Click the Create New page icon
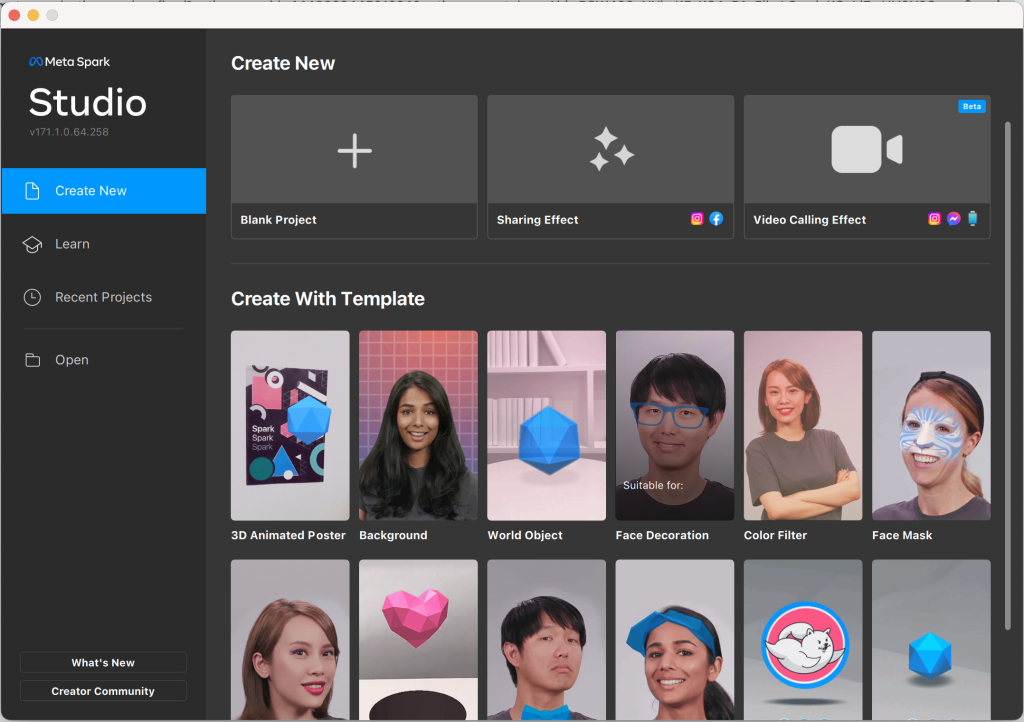 32,191
